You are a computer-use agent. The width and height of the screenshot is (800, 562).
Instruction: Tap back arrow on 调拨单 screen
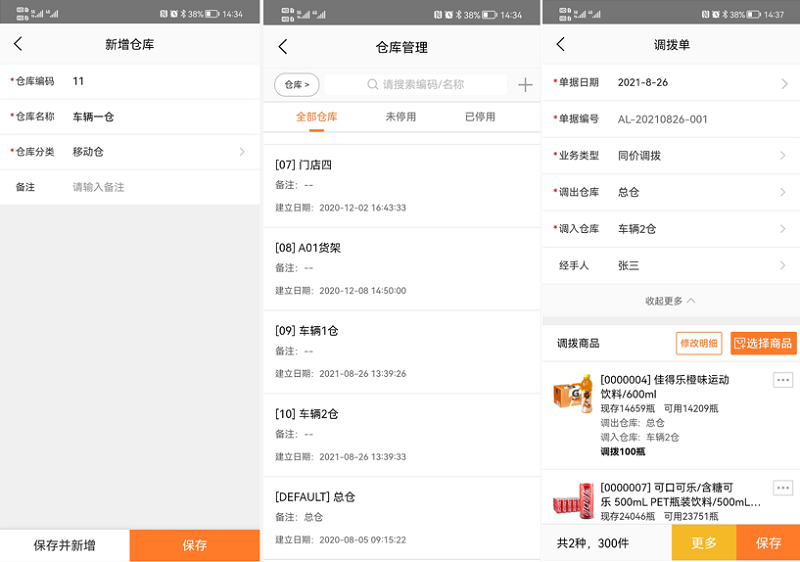[x=560, y=45]
